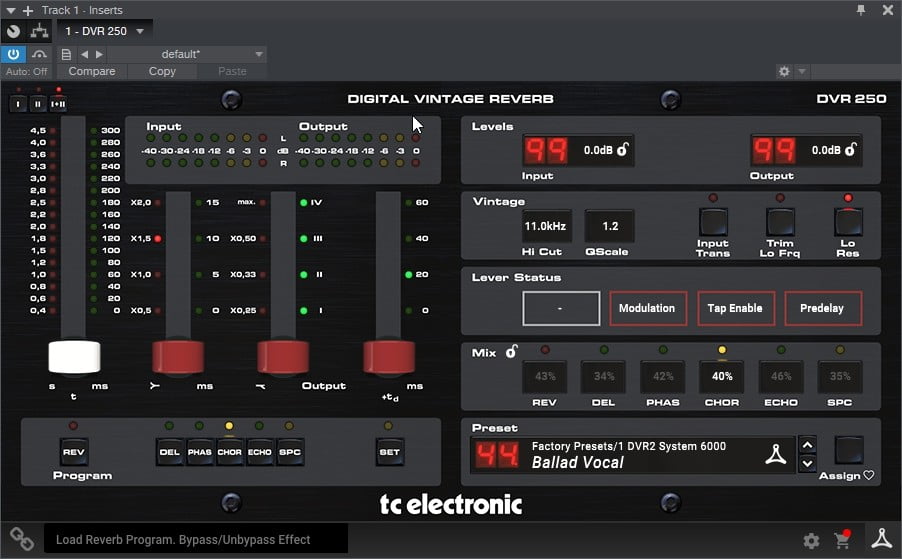902x559 pixels.
Task: Select the ECHO program button
Action: [259, 452]
